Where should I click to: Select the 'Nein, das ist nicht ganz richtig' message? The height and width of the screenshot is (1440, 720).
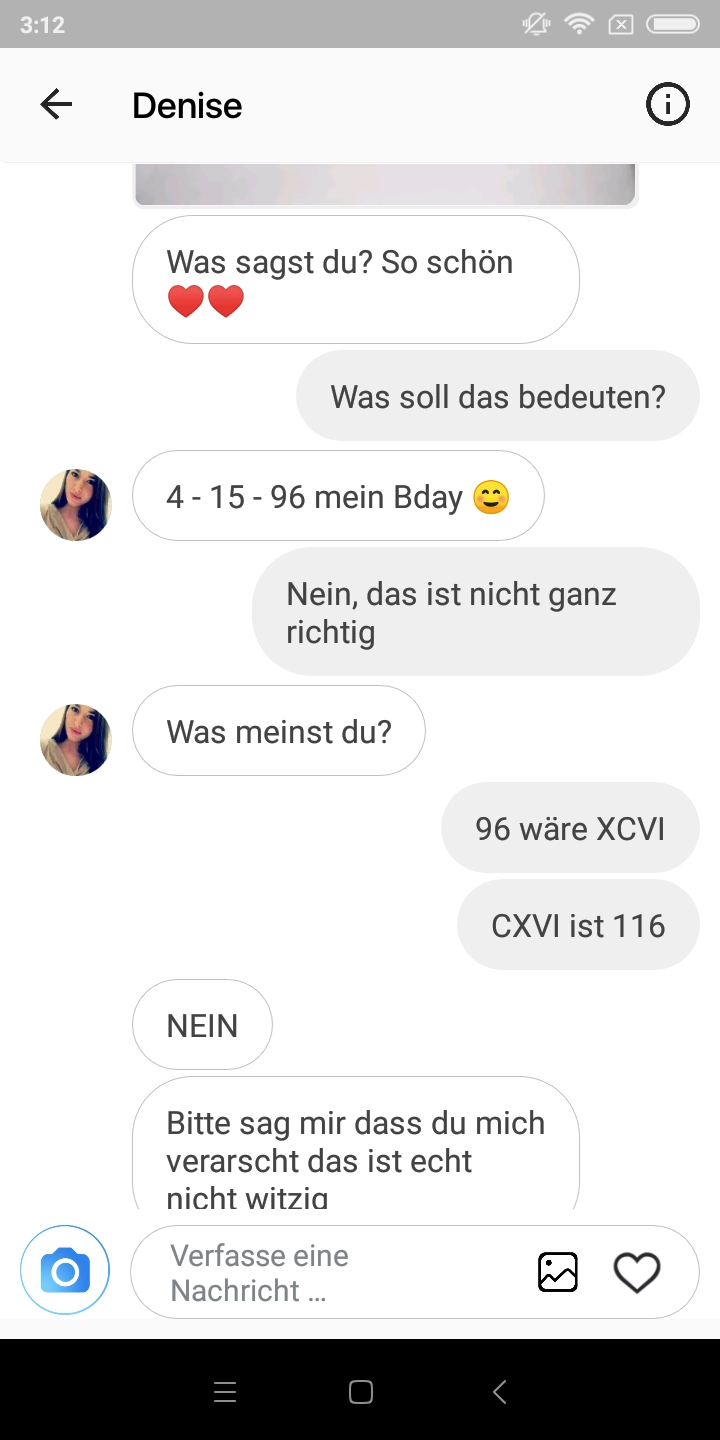475,612
